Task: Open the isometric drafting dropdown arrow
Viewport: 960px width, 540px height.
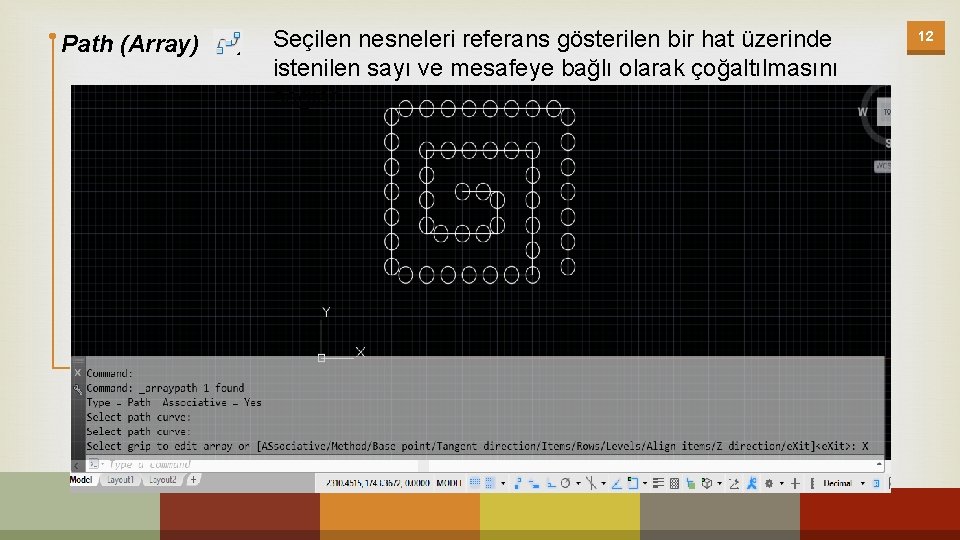Action: (604, 483)
